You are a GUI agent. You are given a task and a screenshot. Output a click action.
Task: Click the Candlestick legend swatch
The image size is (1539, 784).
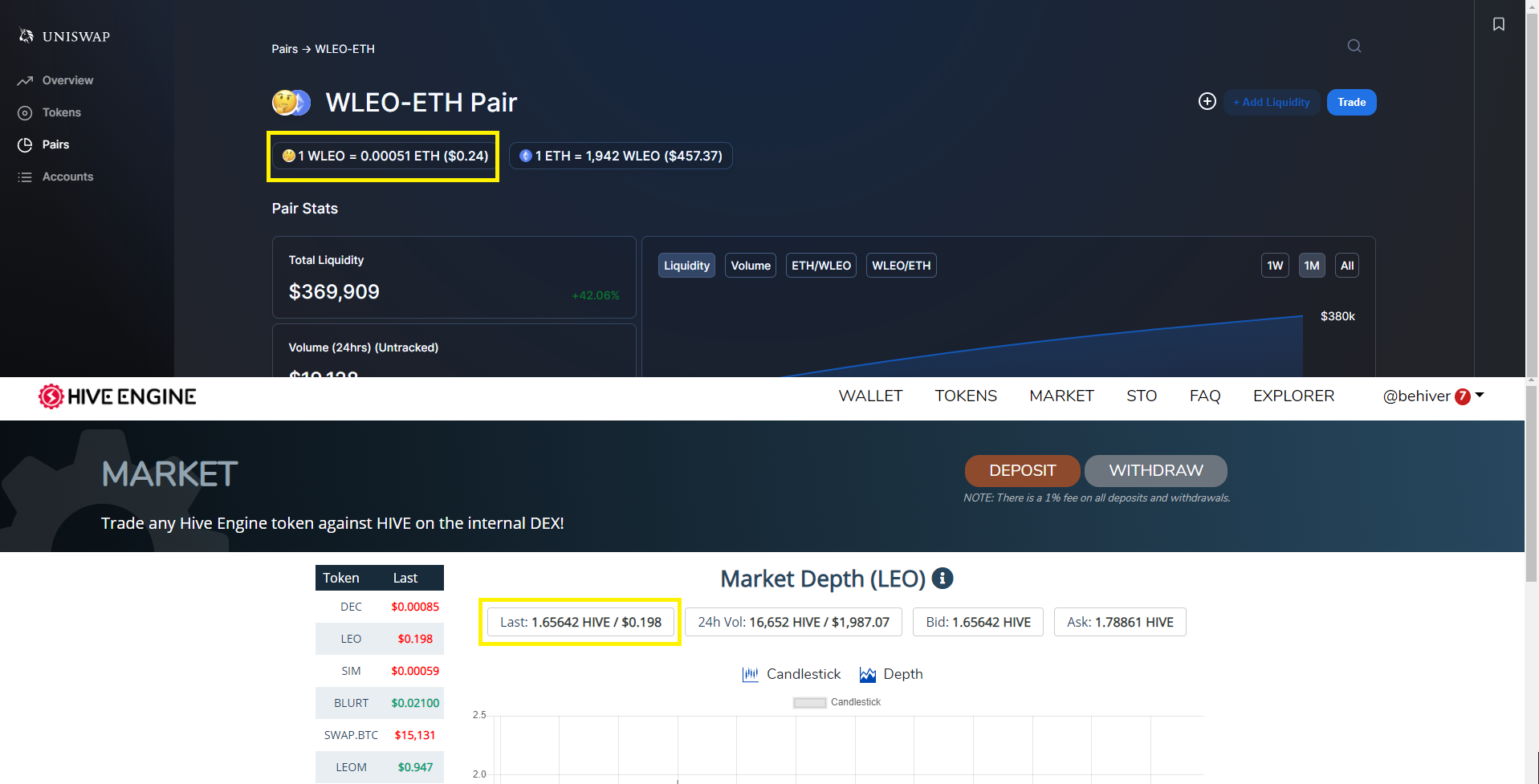(809, 703)
